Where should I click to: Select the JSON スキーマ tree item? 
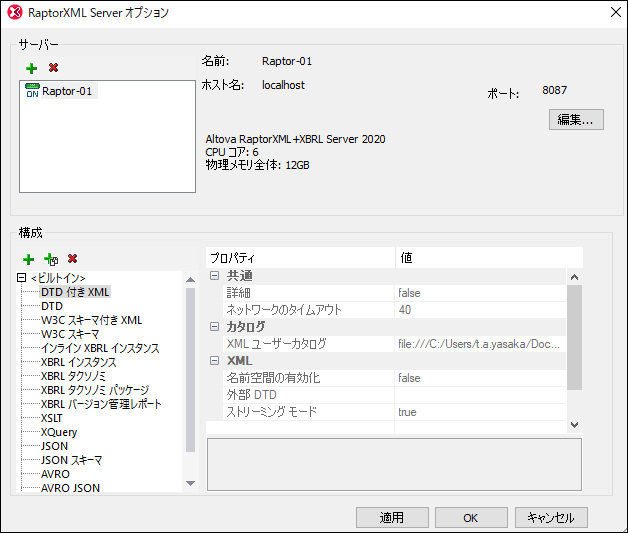click(x=71, y=460)
